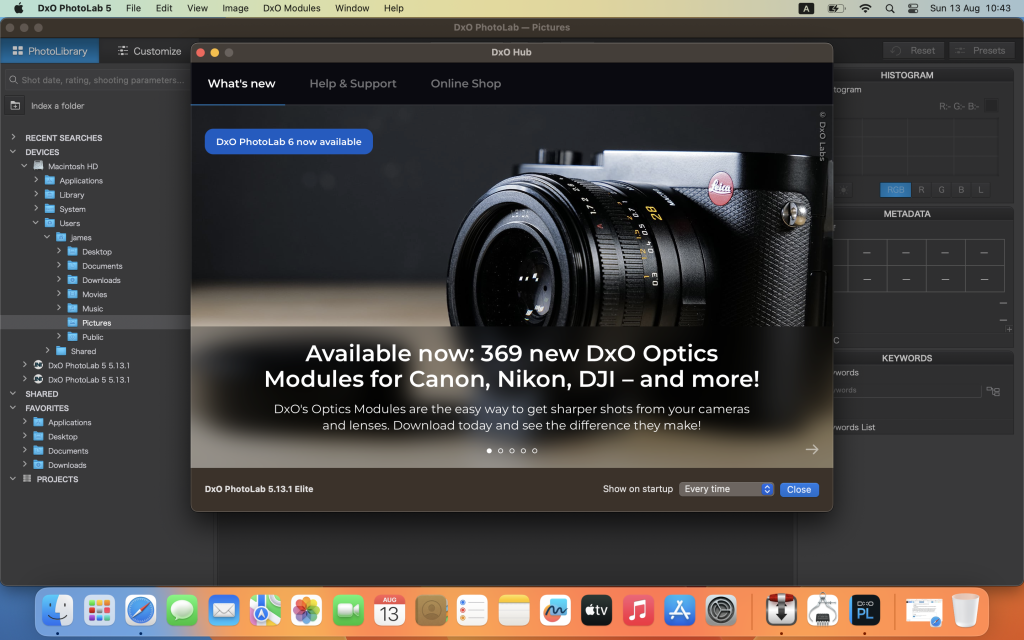This screenshot has height=640, width=1024.
Task: Open Music app in the Dock
Action: pos(638,611)
